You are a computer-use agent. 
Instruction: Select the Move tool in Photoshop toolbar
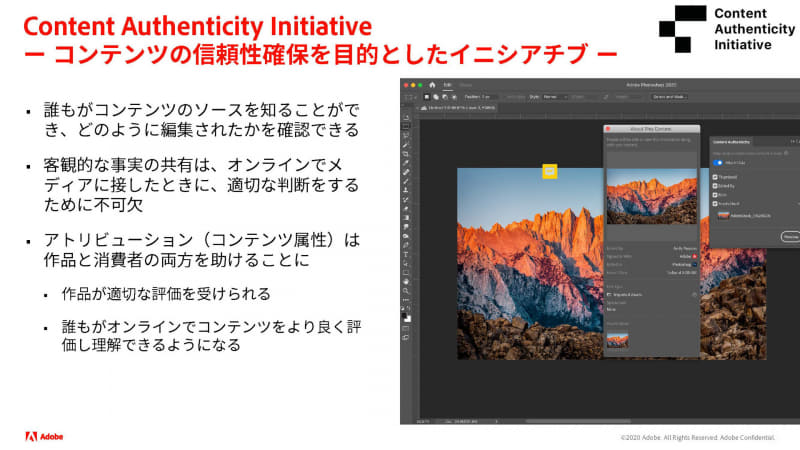(406, 117)
